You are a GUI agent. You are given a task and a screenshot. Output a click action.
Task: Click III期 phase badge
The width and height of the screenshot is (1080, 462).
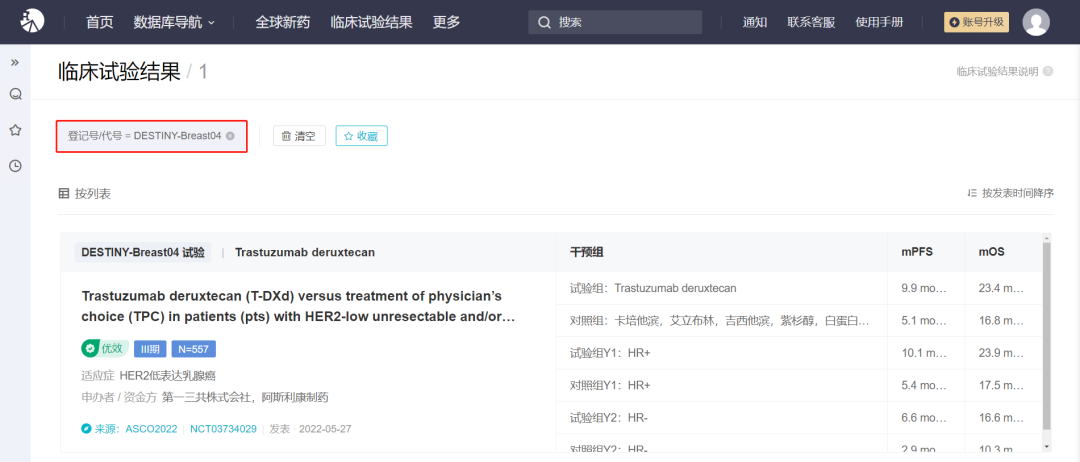(150, 349)
